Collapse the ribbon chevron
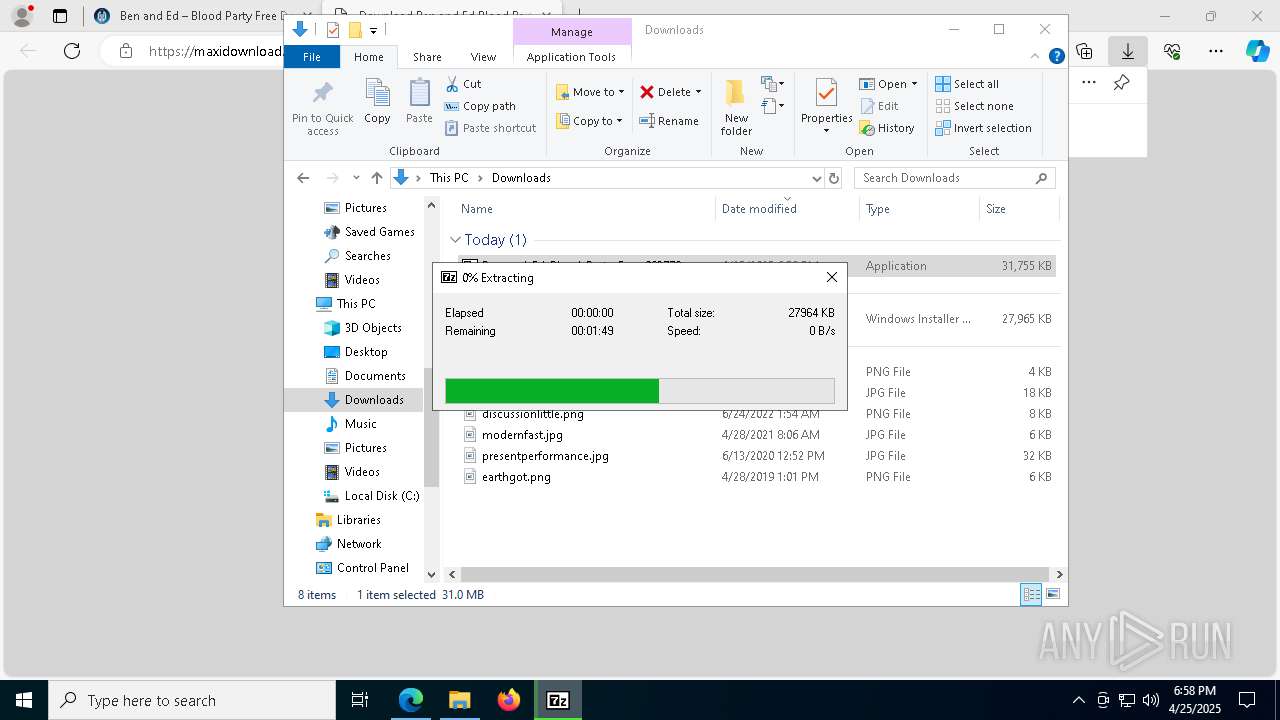The width and height of the screenshot is (1280, 720). [x=1037, y=57]
